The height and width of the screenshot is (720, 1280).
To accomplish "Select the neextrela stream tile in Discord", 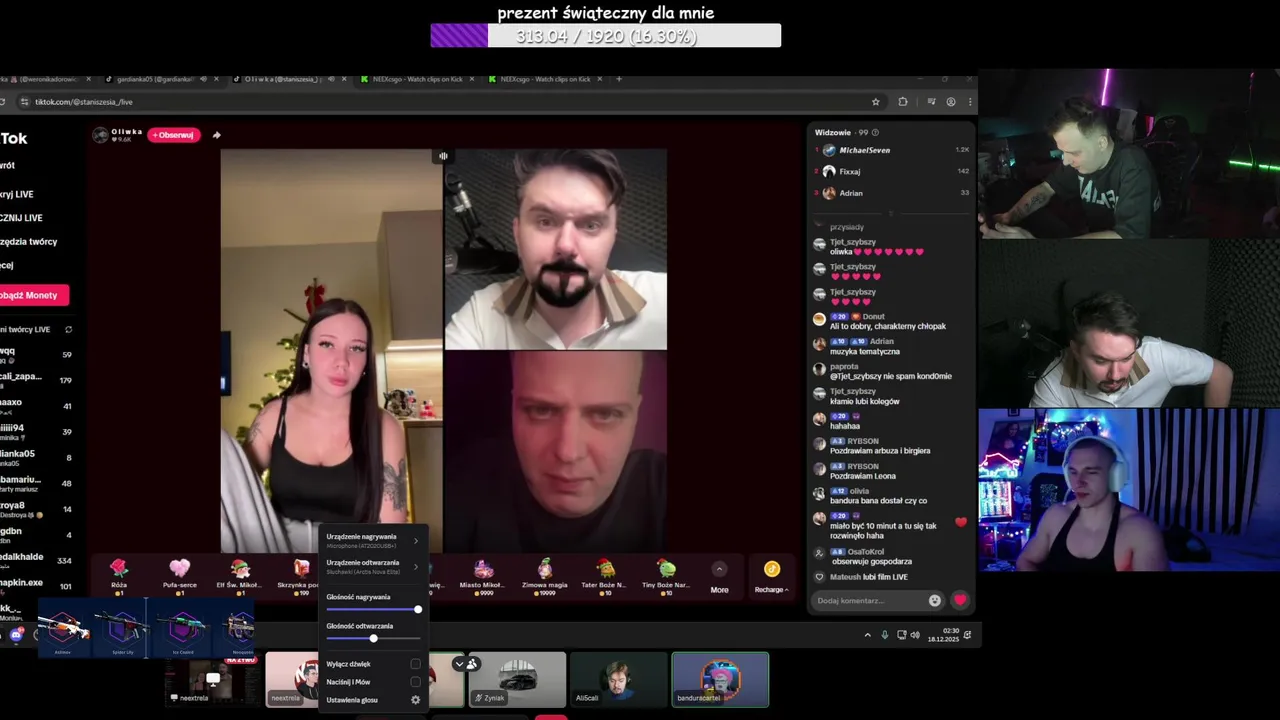I will (x=213, y=680).
